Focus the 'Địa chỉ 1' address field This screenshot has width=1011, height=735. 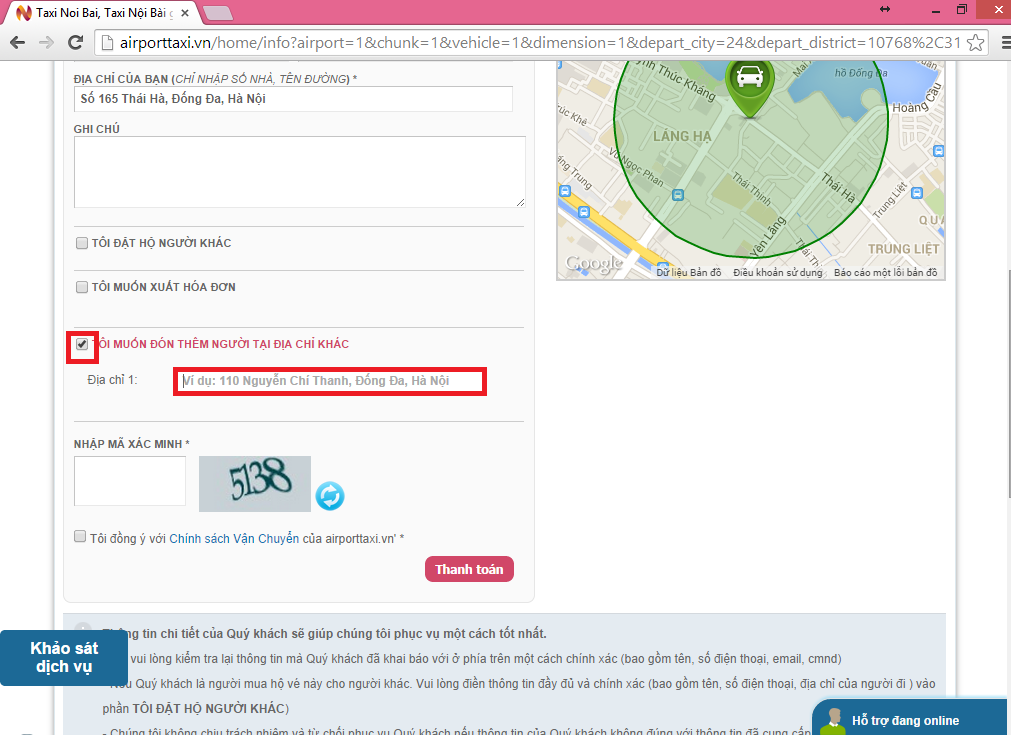point(330,381)
